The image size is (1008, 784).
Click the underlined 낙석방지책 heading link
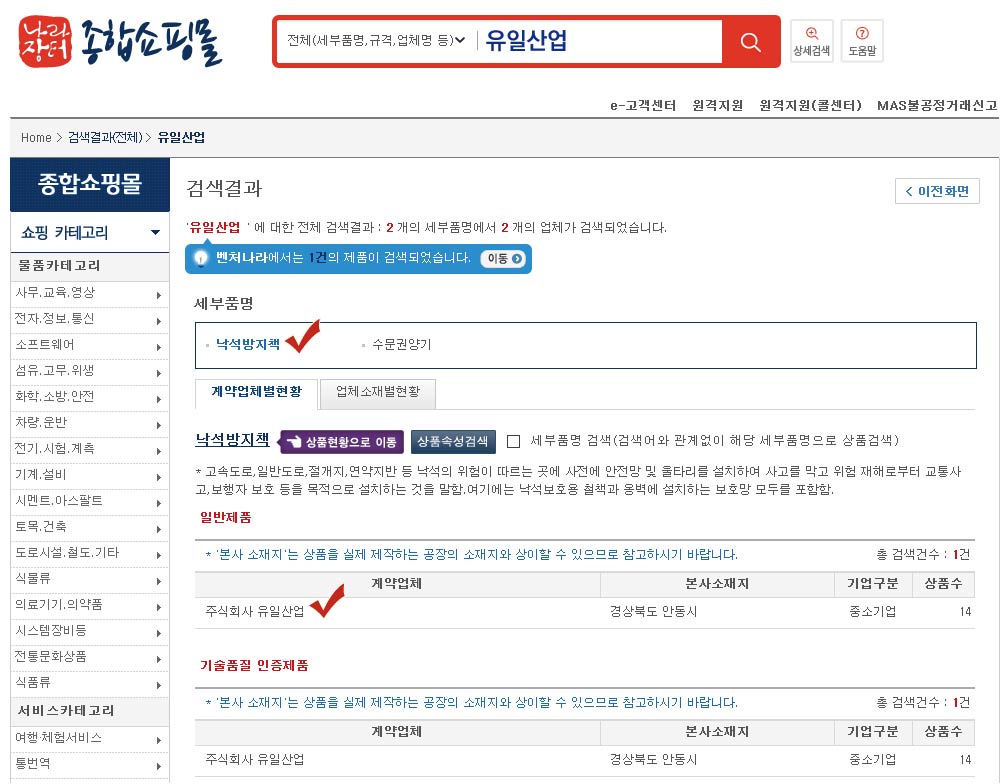coord(232,440)
